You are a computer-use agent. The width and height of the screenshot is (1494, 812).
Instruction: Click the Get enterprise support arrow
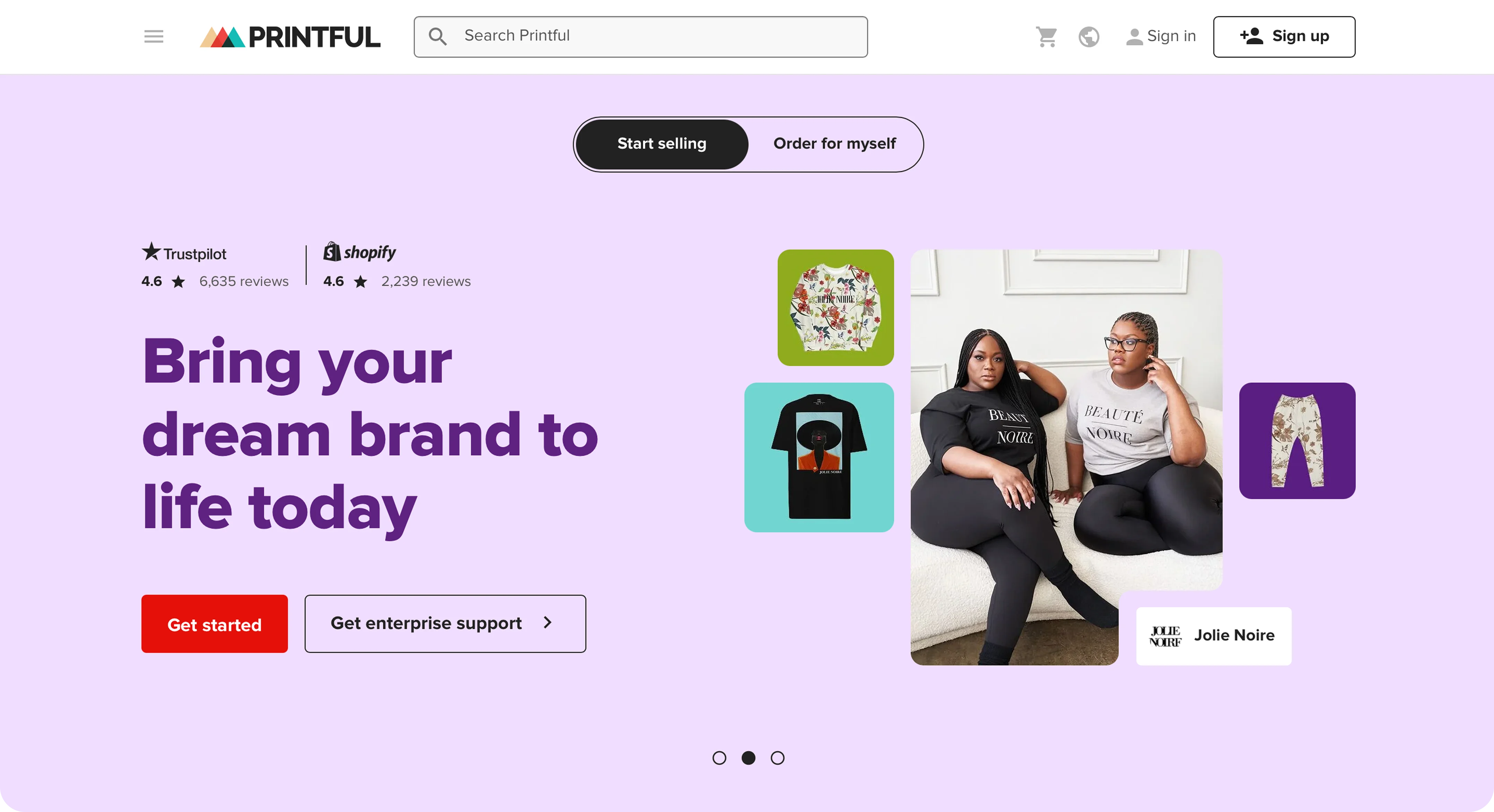pos(548,623)
